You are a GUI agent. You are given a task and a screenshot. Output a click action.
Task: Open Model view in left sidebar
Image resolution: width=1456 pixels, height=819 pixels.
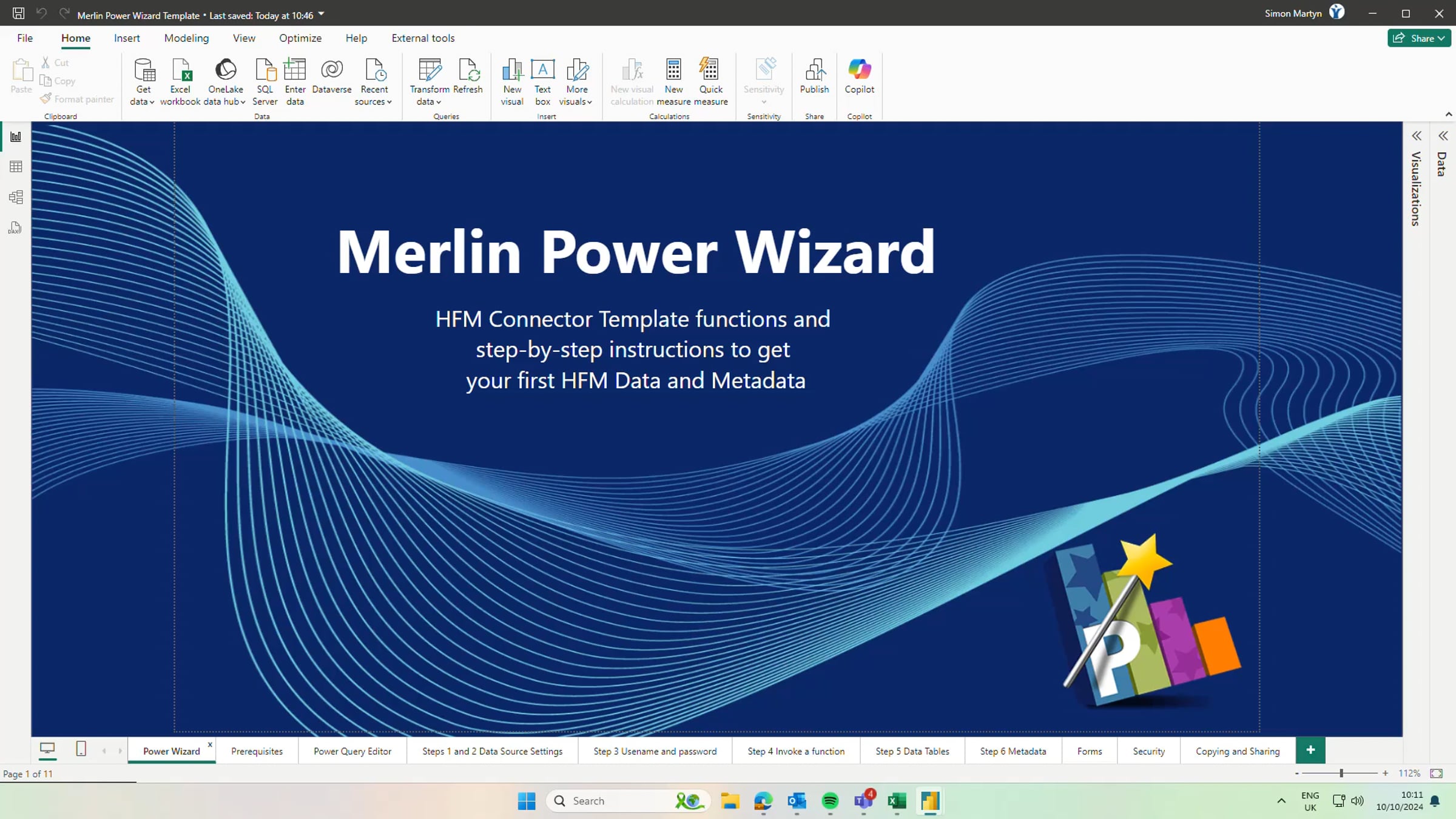[x=16, y=197]
